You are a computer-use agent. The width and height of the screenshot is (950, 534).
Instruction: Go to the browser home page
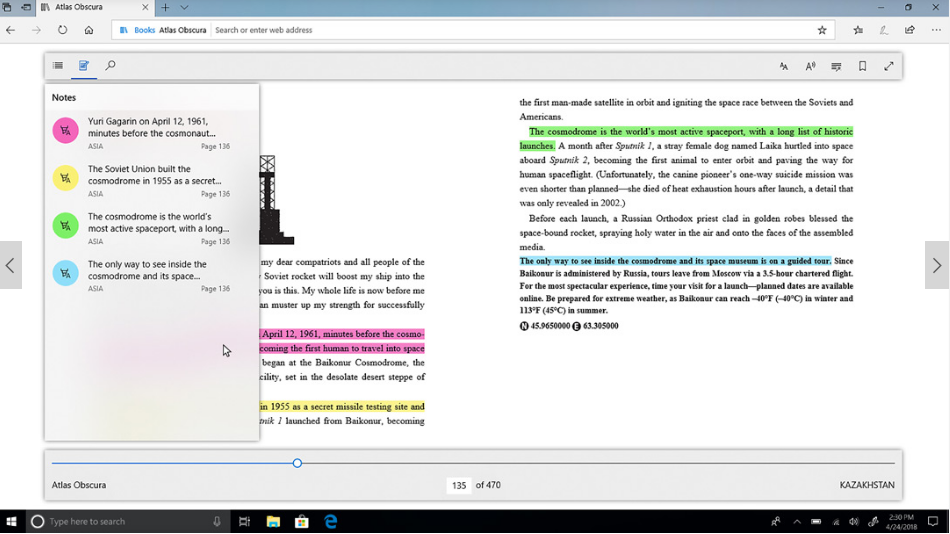88,30
